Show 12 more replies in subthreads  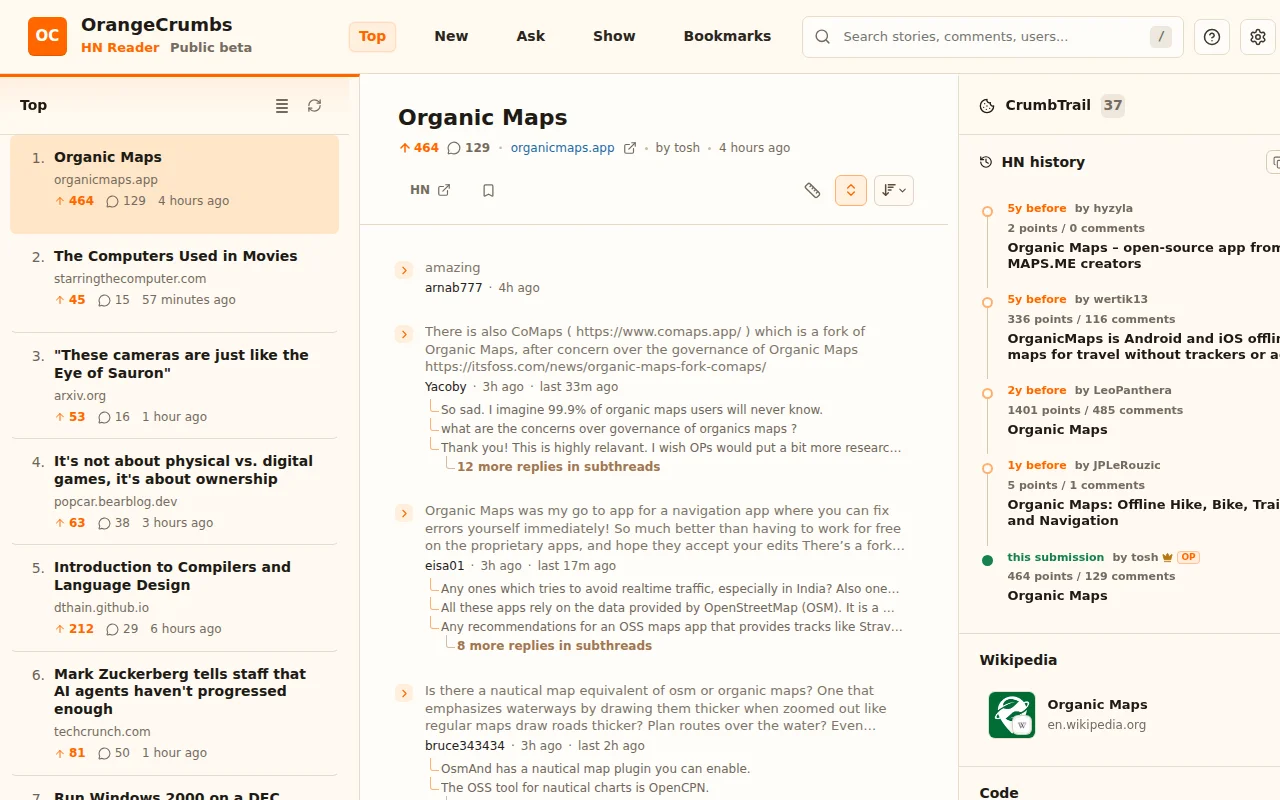pos(558,467)
